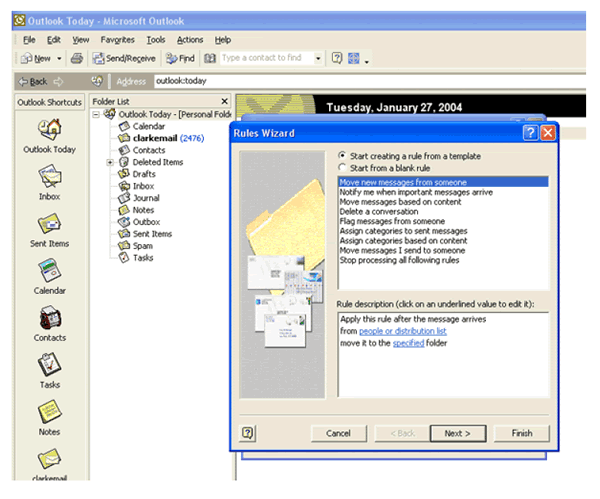Click the people or distribution list link

[403, 331]
